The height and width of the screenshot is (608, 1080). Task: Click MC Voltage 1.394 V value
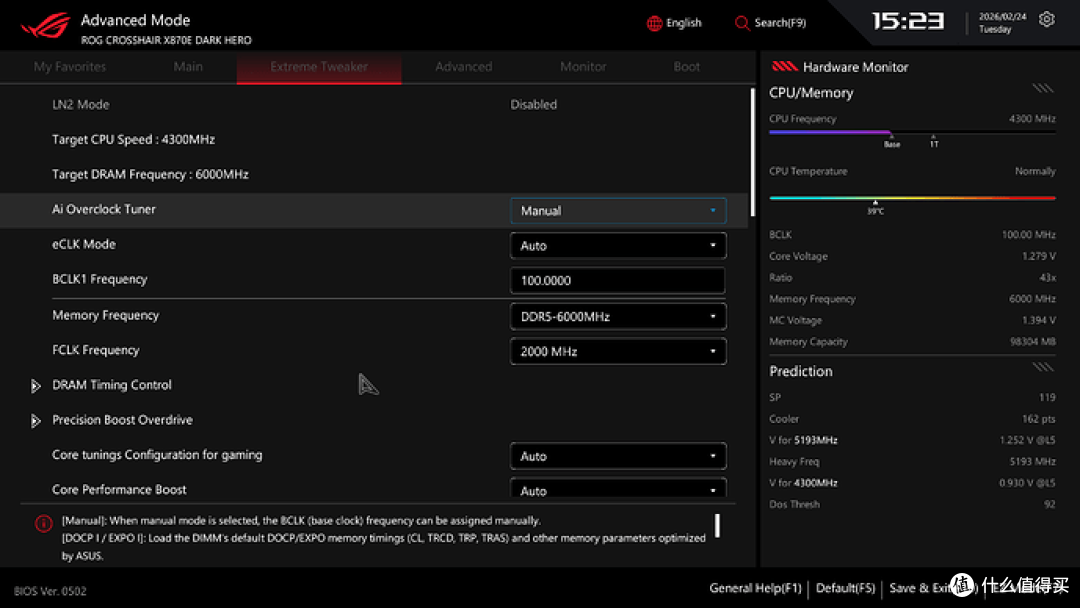pos(1039,321)
